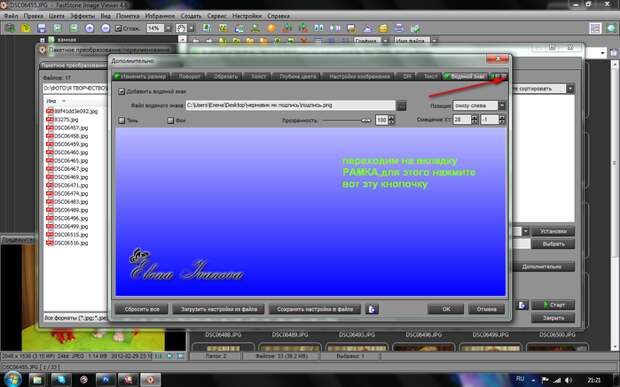Click the scanner acquire icon at toolbar start
The image size is (620, 387).
click(10, 28)
